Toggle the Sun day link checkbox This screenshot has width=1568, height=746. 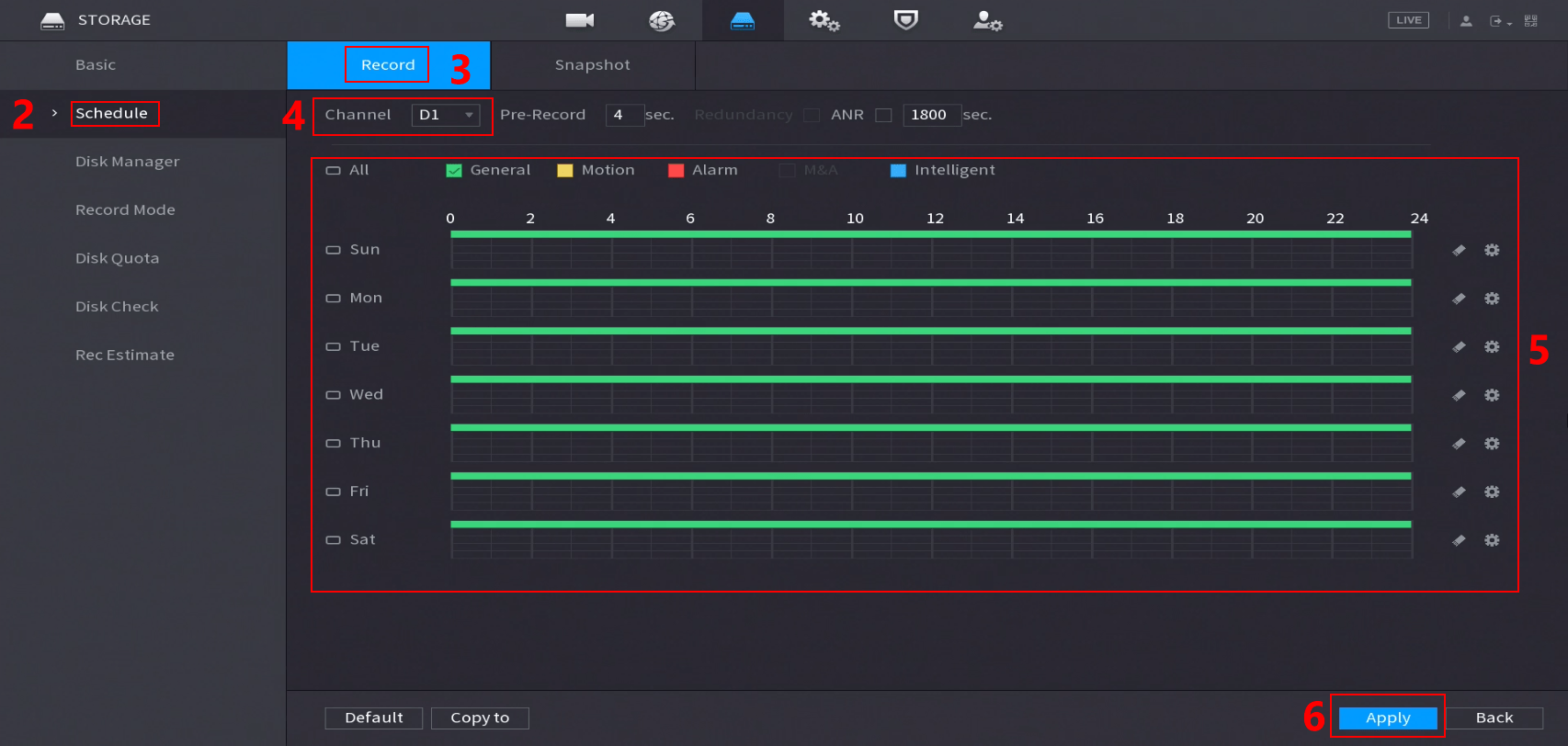pyautogui.click(x=333, y=250)
